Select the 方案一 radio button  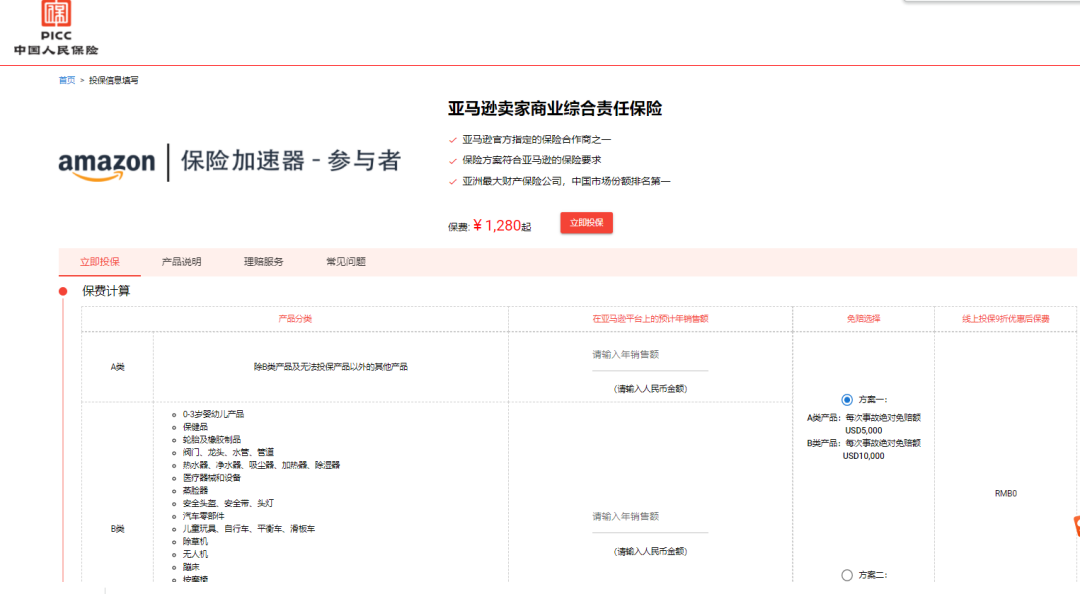847,400
